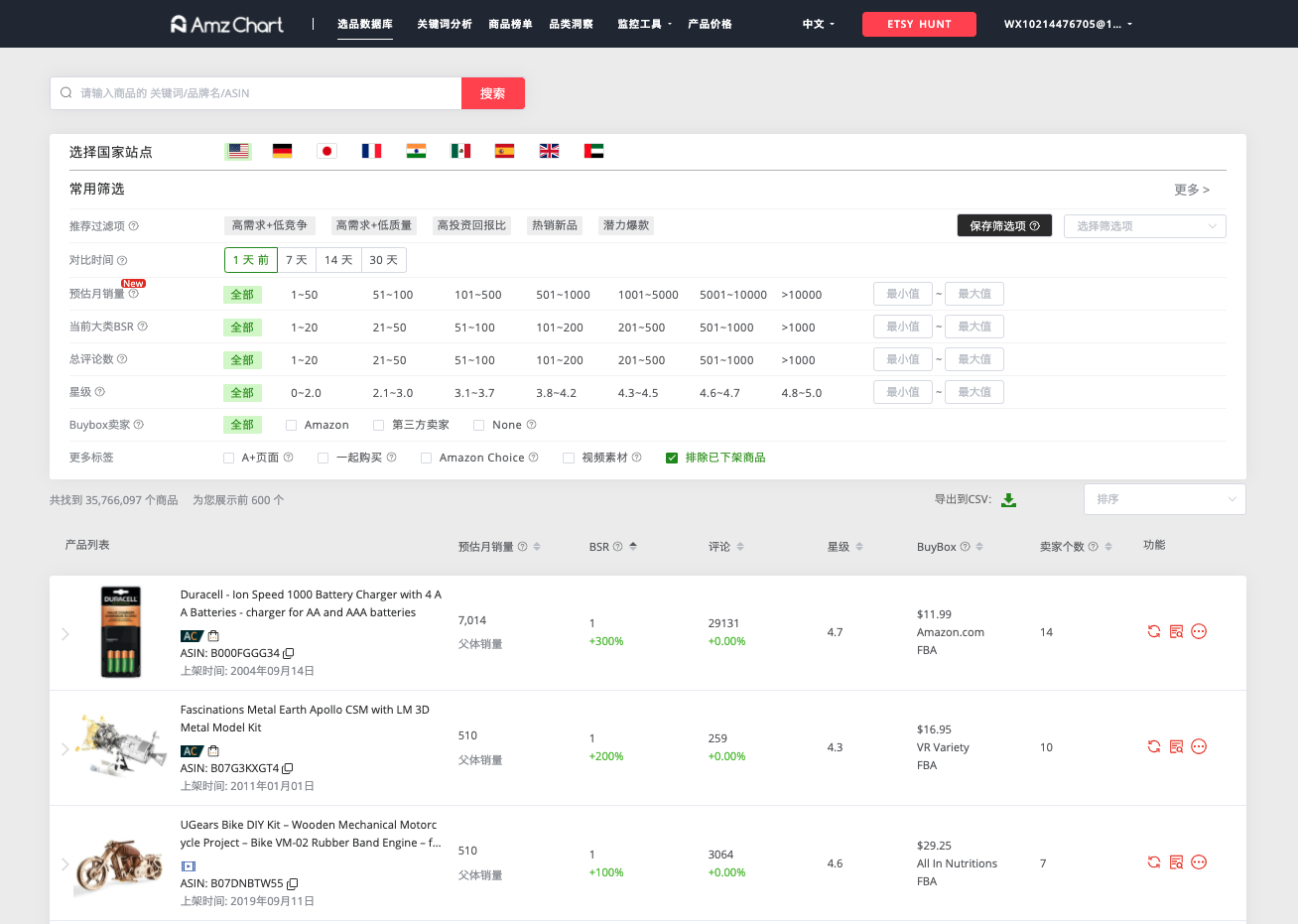
Task: Copy ASIN B07DNBTW55 icon
Action: coord(293,884)
